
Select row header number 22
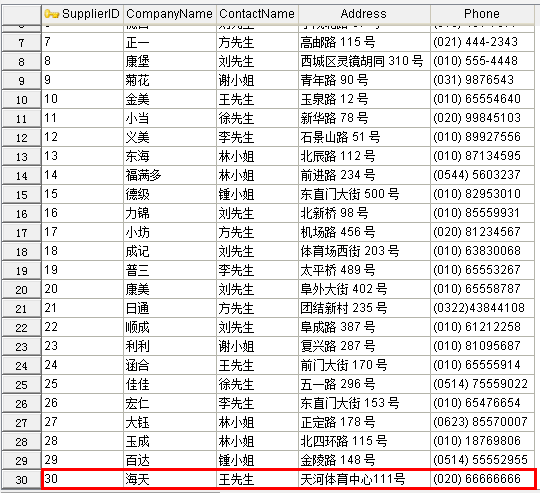point(21,327)
